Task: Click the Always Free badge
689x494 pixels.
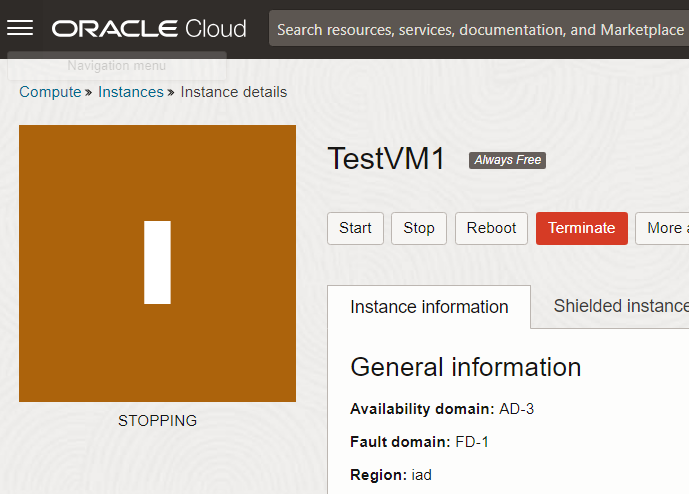Action: coord(507,160)
